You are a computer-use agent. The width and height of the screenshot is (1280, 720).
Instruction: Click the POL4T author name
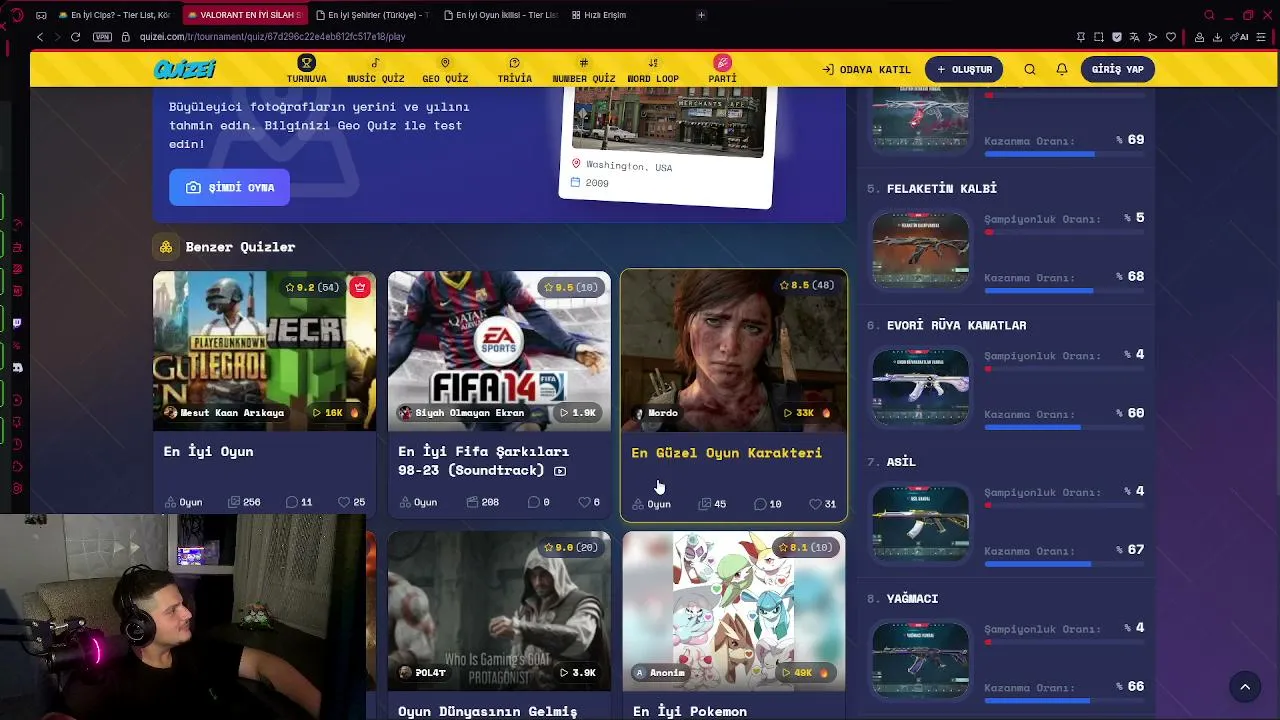point(423,672)
